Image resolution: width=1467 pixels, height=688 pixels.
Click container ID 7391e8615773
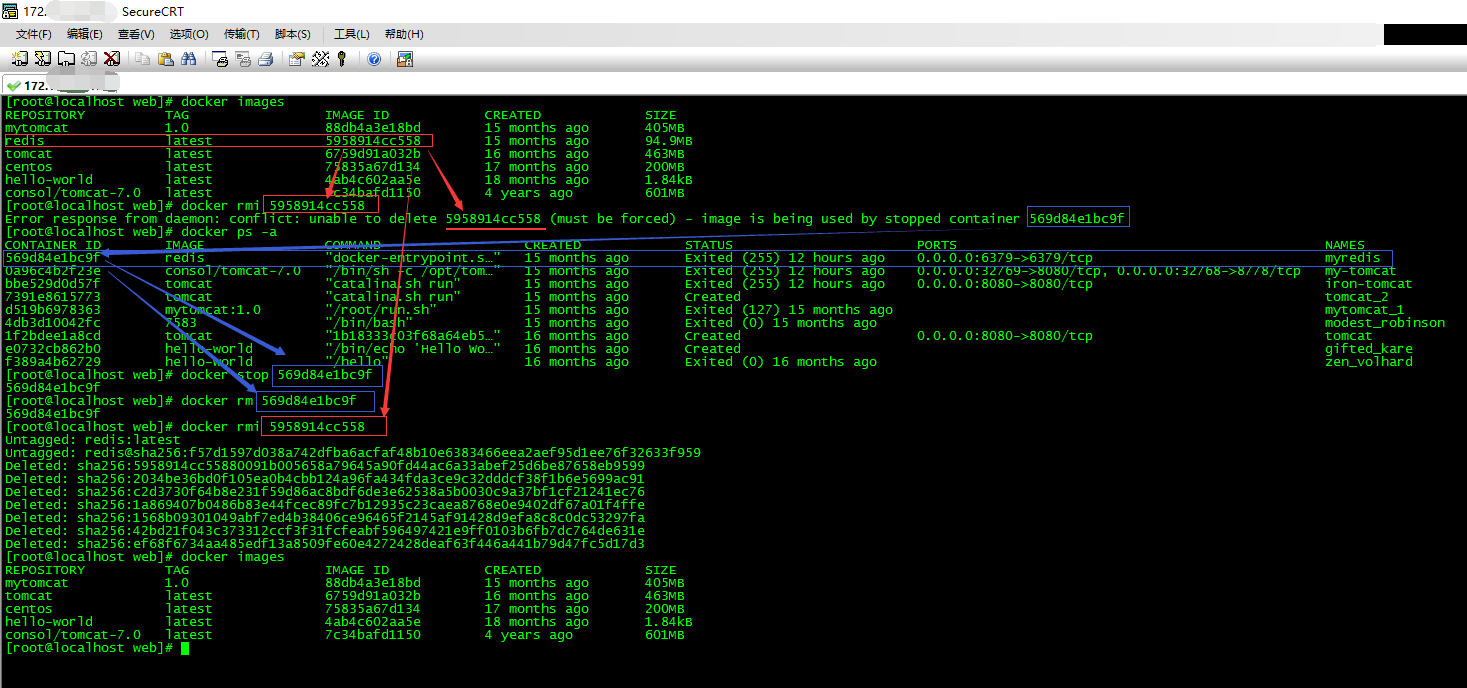53,297
